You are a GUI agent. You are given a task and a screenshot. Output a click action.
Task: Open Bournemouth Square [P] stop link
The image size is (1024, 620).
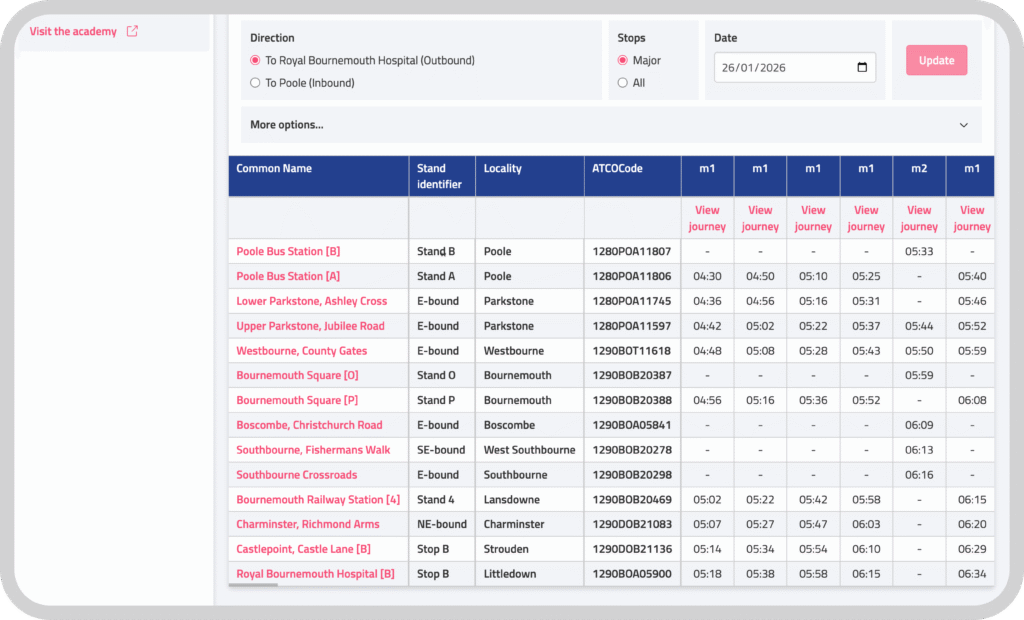(x=297, y=400)
